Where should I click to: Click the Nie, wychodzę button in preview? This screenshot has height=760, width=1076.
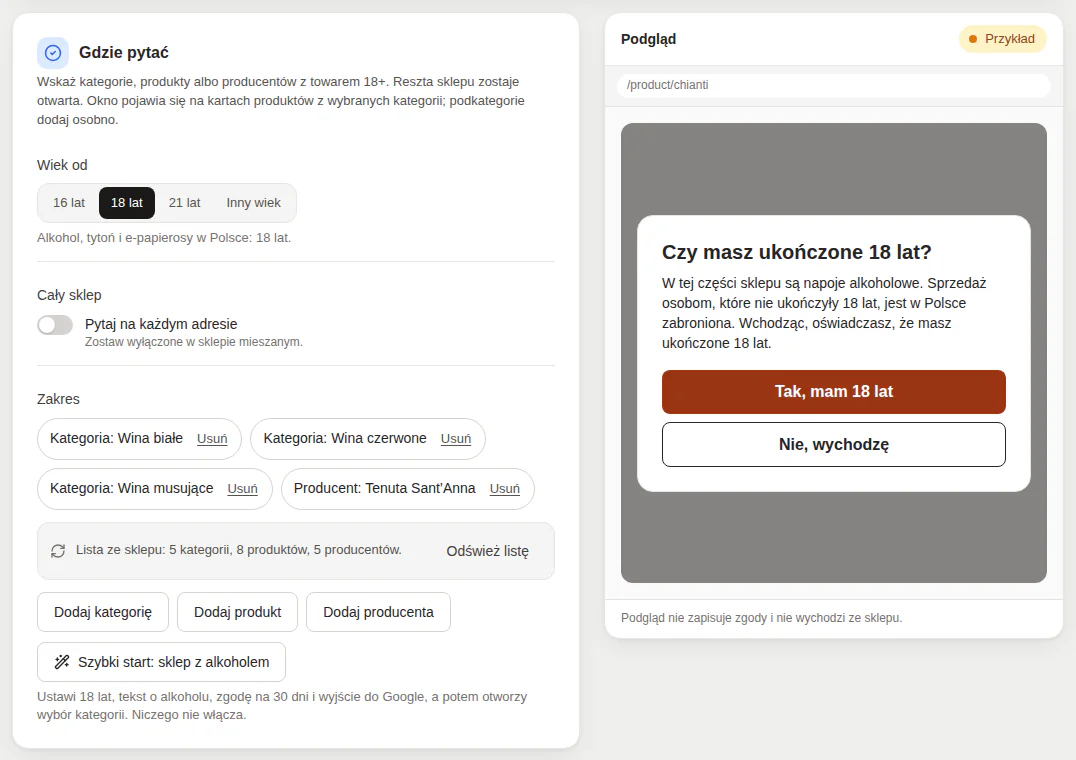click(x=834, y=444)
